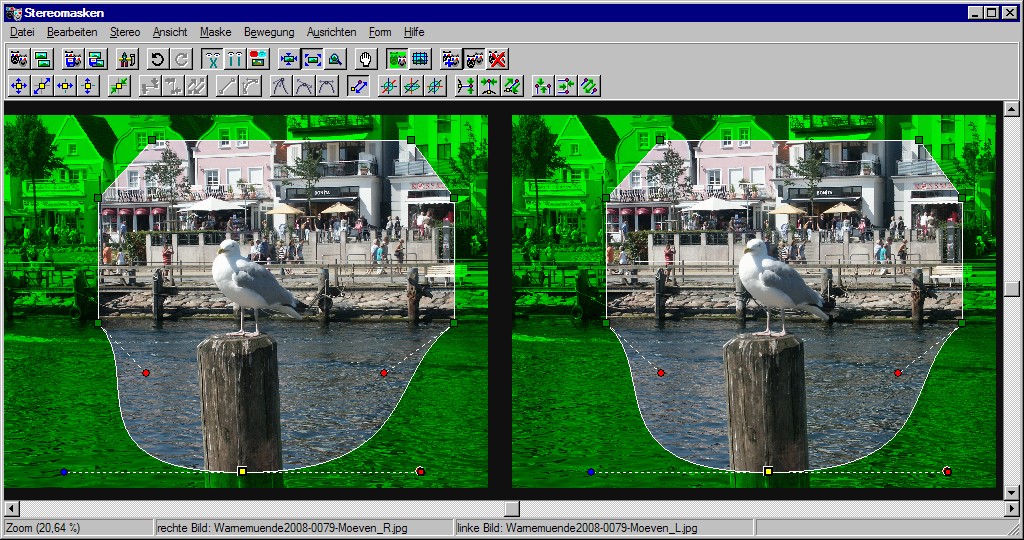Click the blue diagonal resize arrow icon
Viewport: 1024px width, 540px height.
coord(42,86)
